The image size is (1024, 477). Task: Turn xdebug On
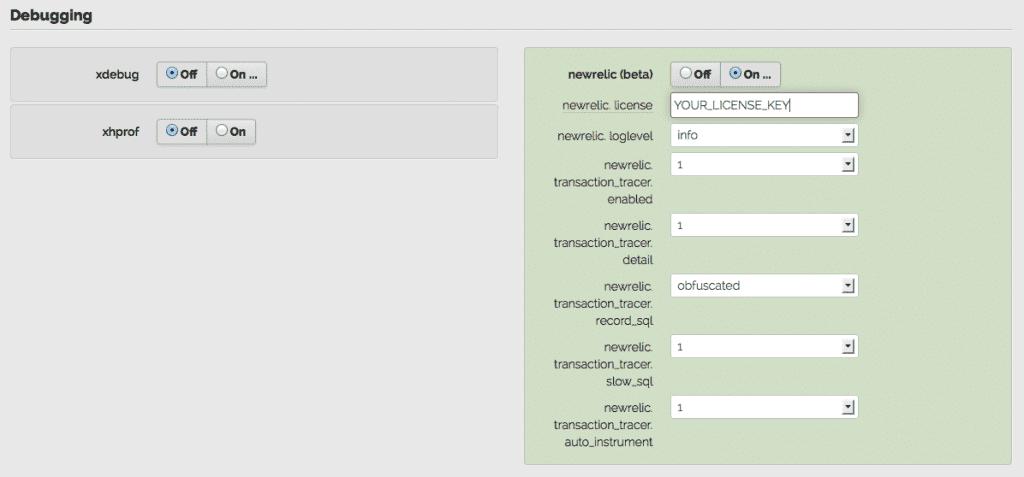236,74
